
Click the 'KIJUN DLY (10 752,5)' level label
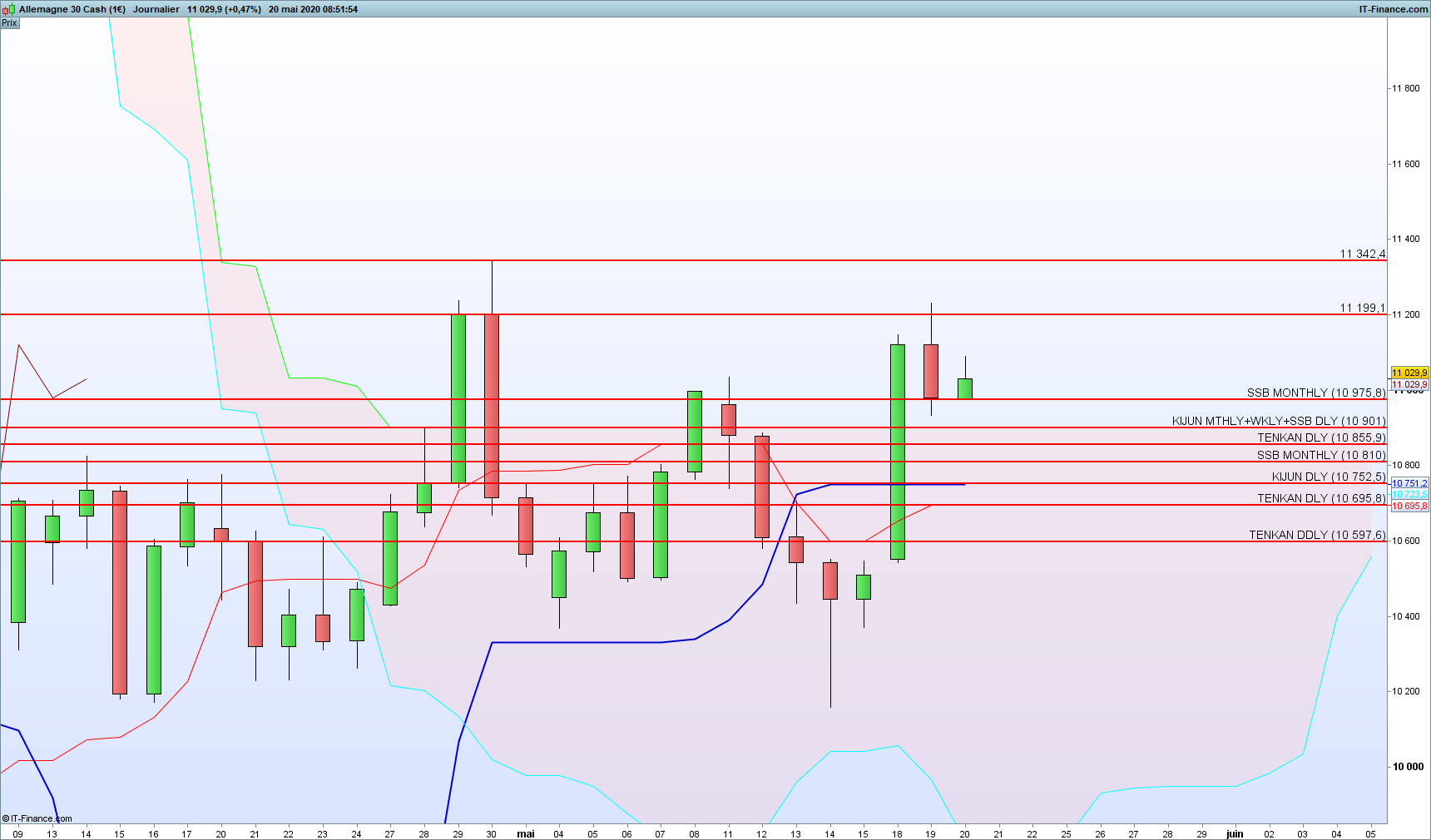(1329, 477)
